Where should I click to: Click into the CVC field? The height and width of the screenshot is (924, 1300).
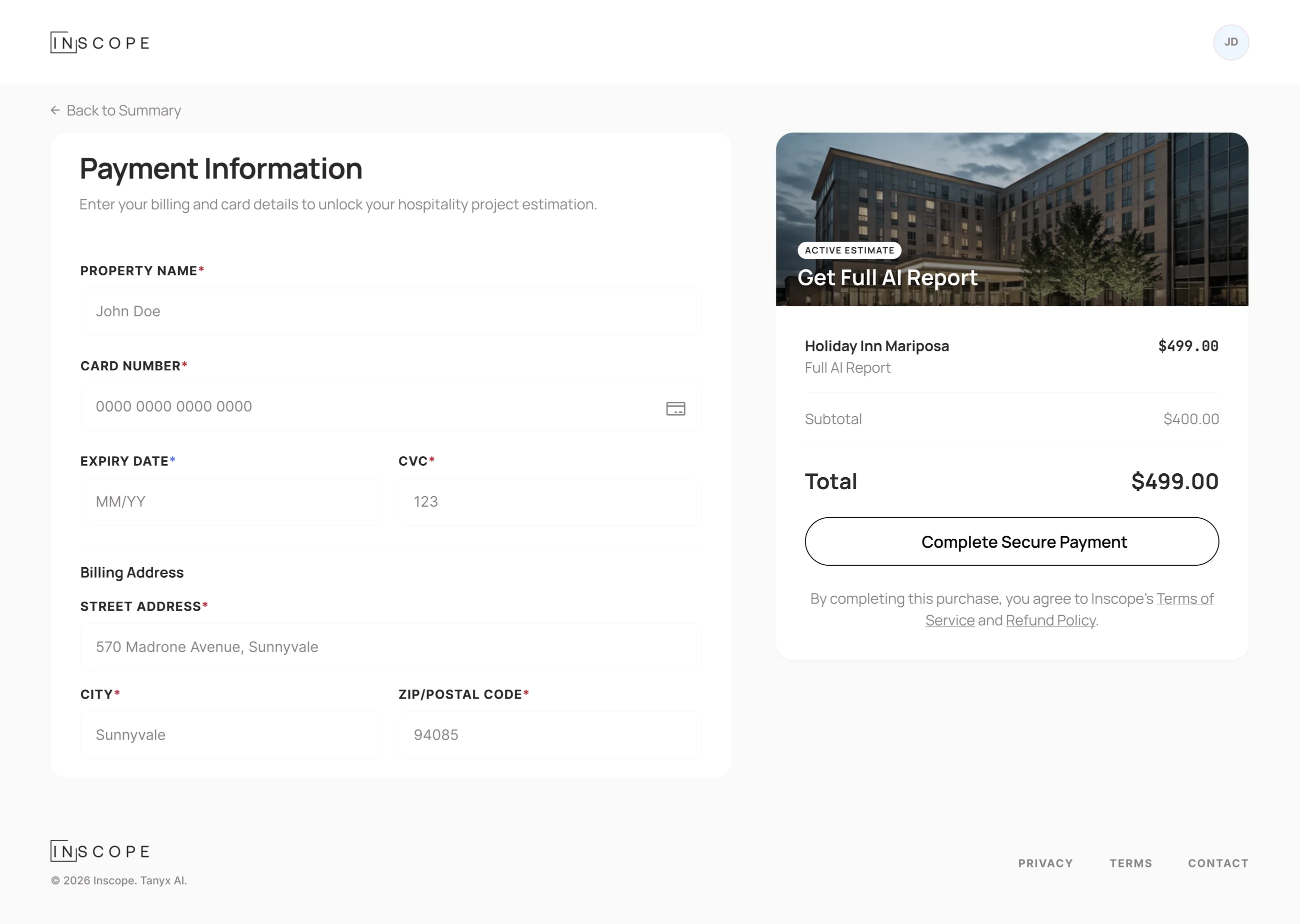point(550,502)
